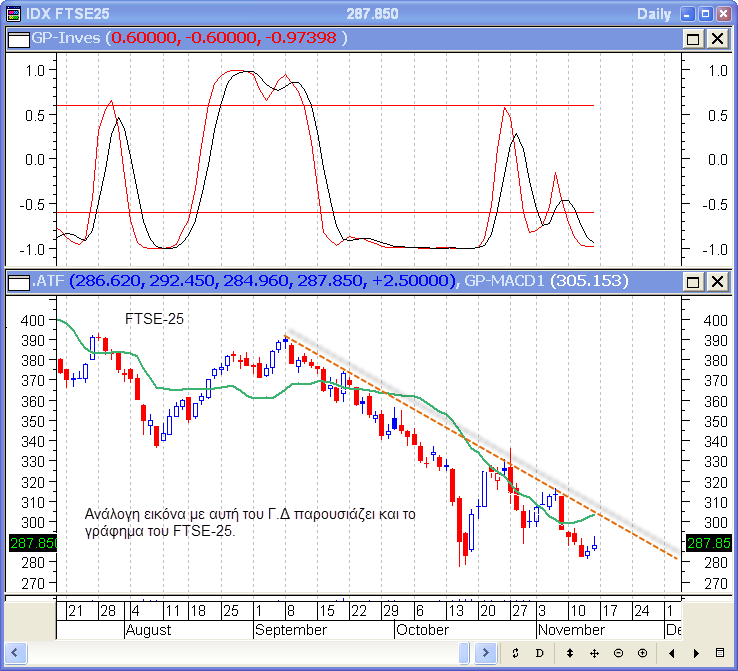
Task: Select the Greek text annotation on chart
Action: (250, 523)
